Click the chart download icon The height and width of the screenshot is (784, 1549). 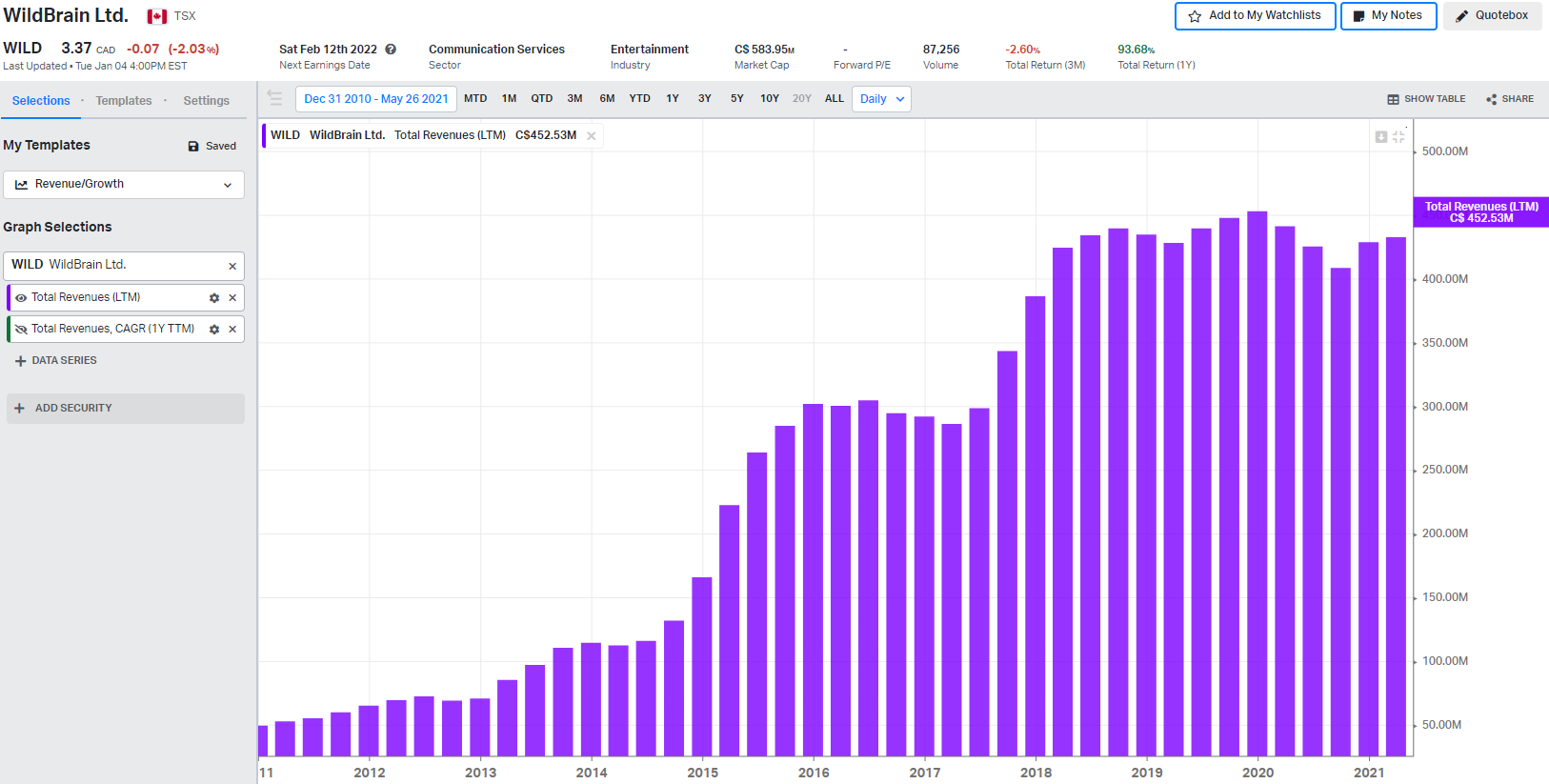[1381, 137]
